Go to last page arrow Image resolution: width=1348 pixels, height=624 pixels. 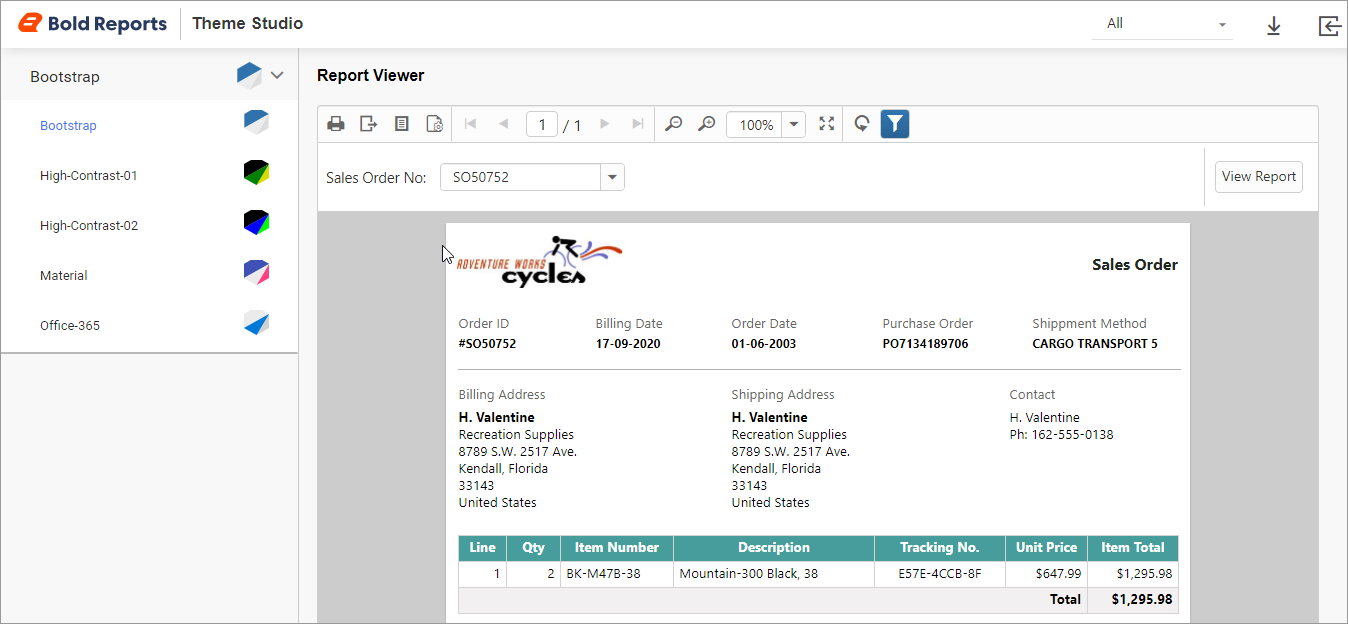click(x=637, y=124)
